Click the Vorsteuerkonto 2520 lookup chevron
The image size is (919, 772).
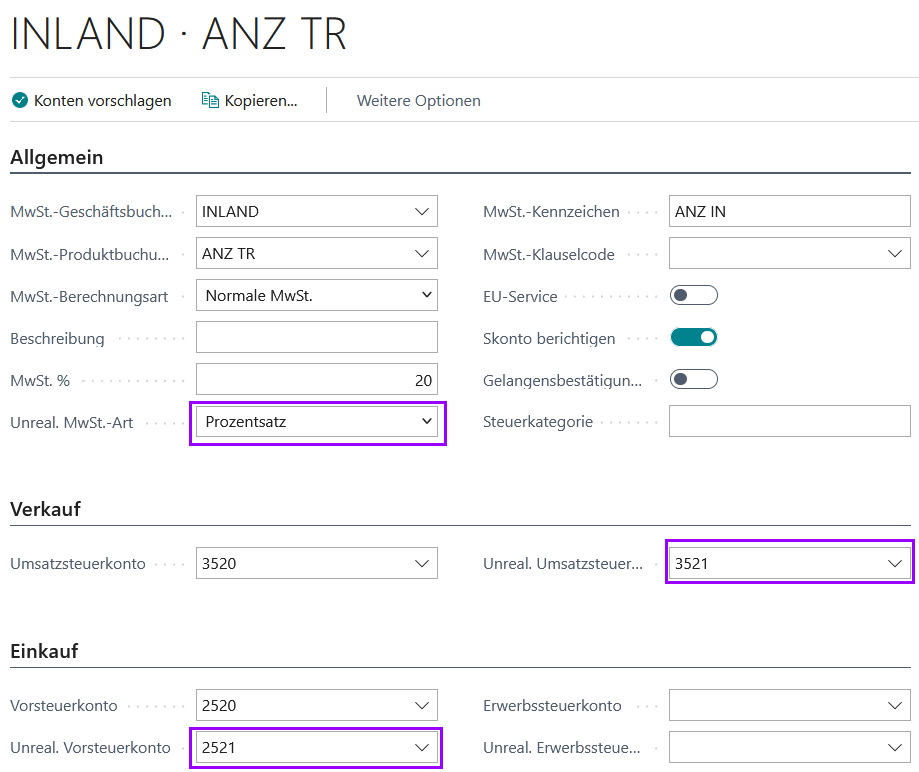coord(422,705)
